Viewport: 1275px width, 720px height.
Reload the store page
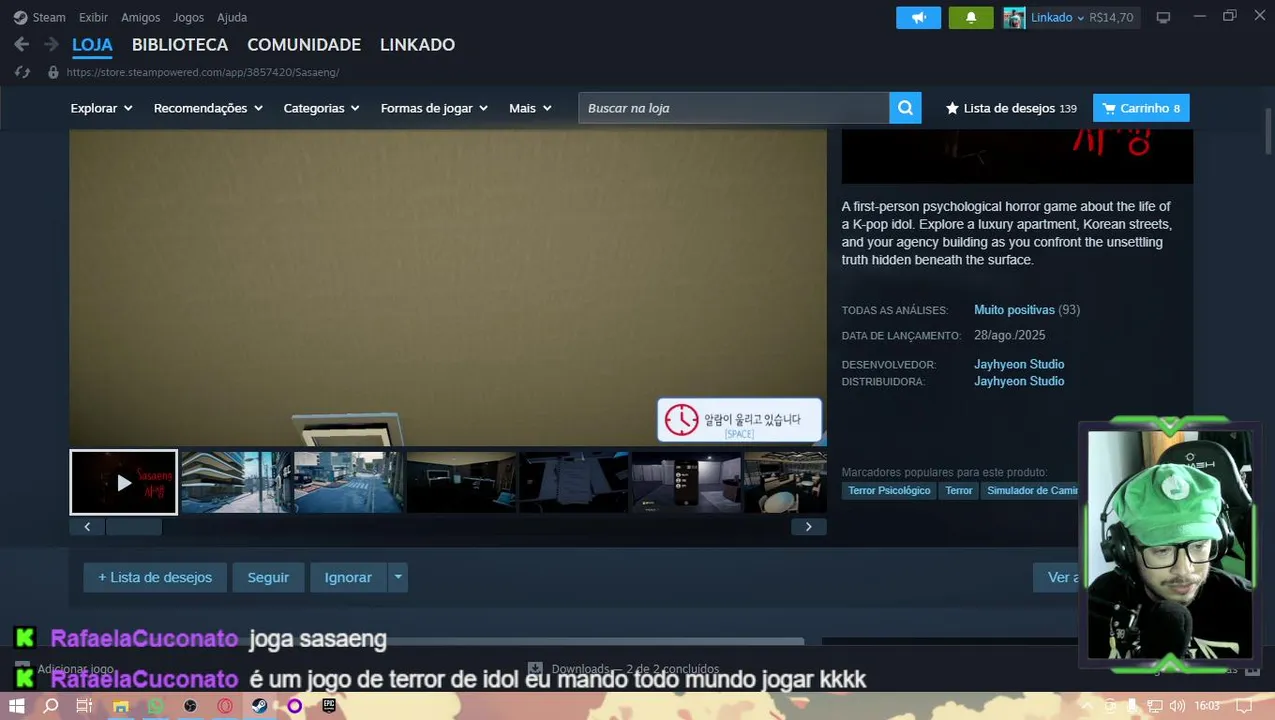23,72
